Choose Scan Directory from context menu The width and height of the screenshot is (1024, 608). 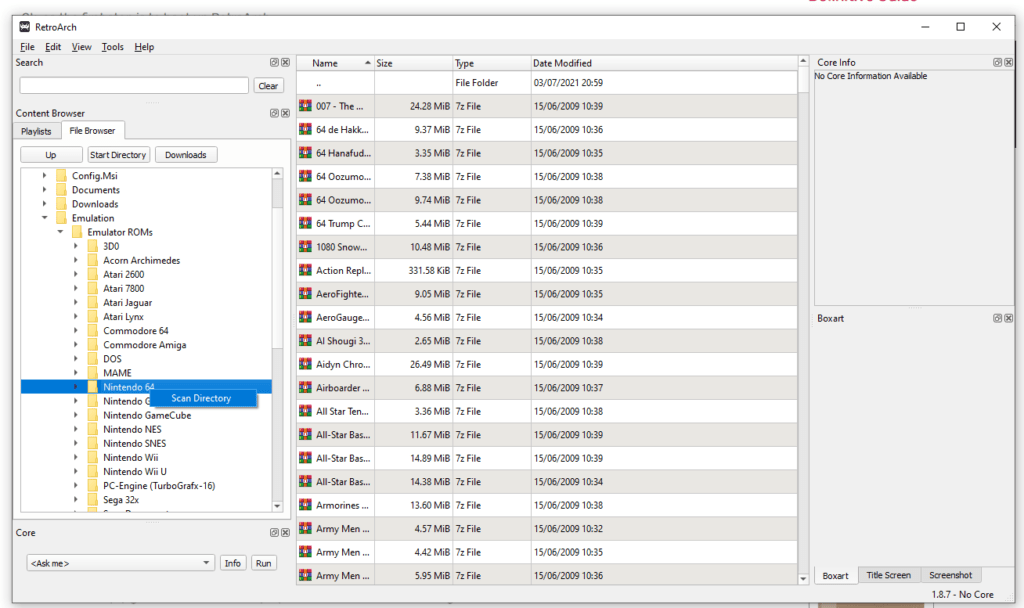[203, 398]
